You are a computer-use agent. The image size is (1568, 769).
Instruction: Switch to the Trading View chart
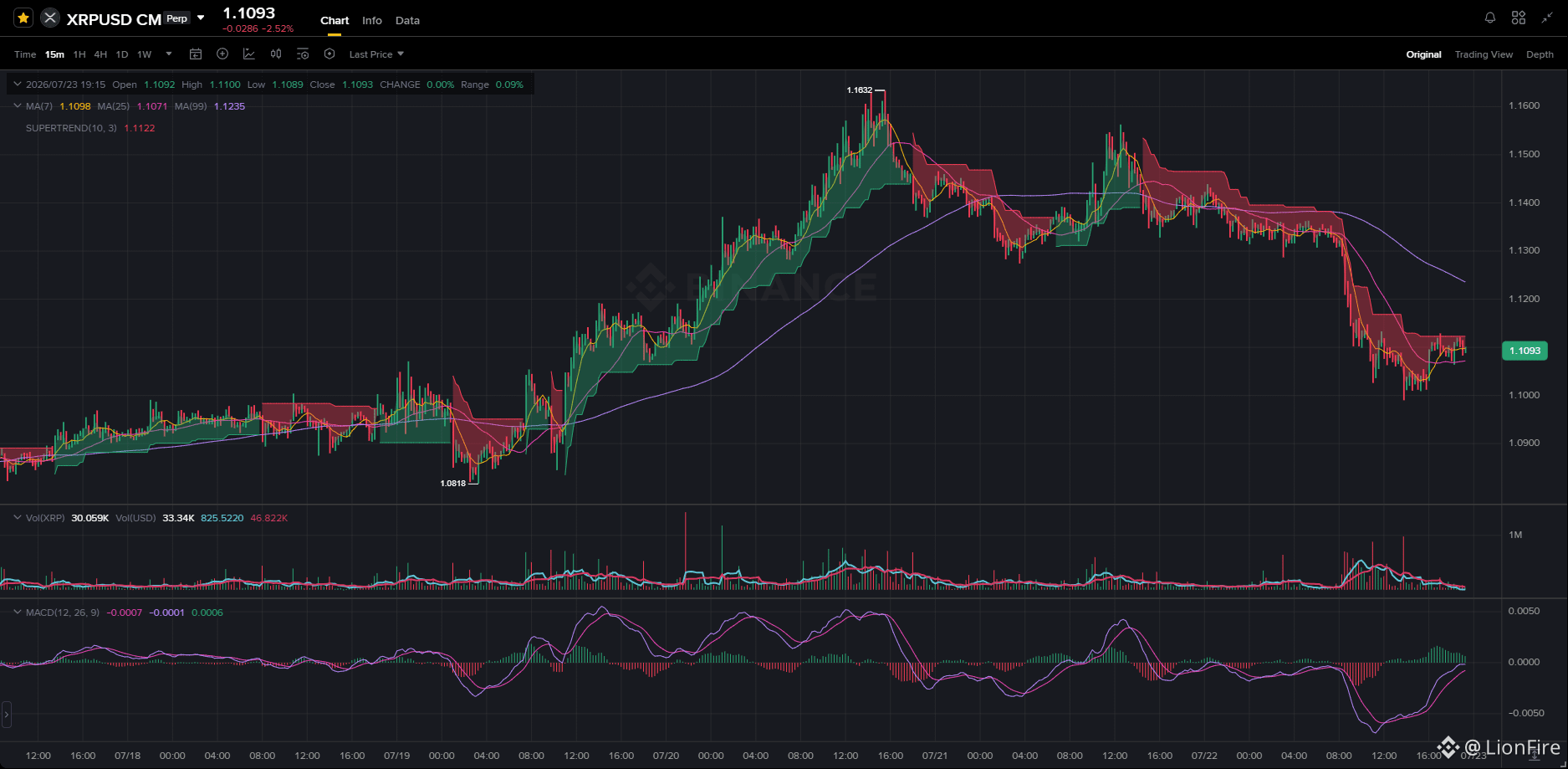click(x=1484, y=54)
